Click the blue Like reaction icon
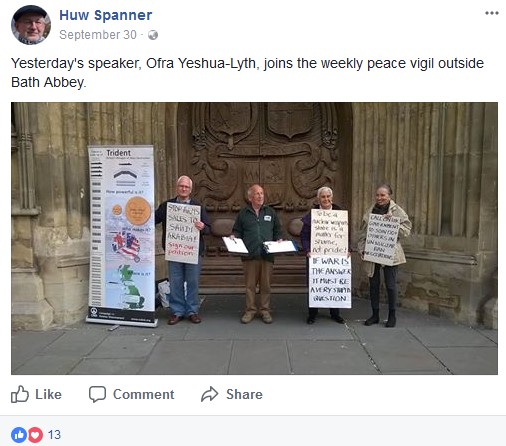Image resolution: width=506 pixels, height=446 pixels. pyautogui.click(x=19, y=435)
